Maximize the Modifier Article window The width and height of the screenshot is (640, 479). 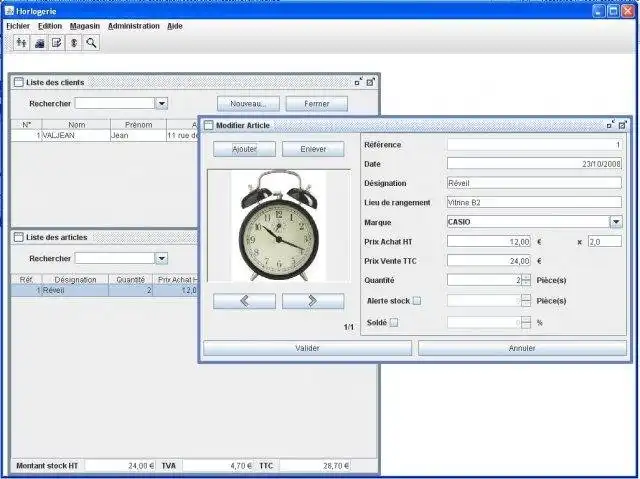(622, 125)
